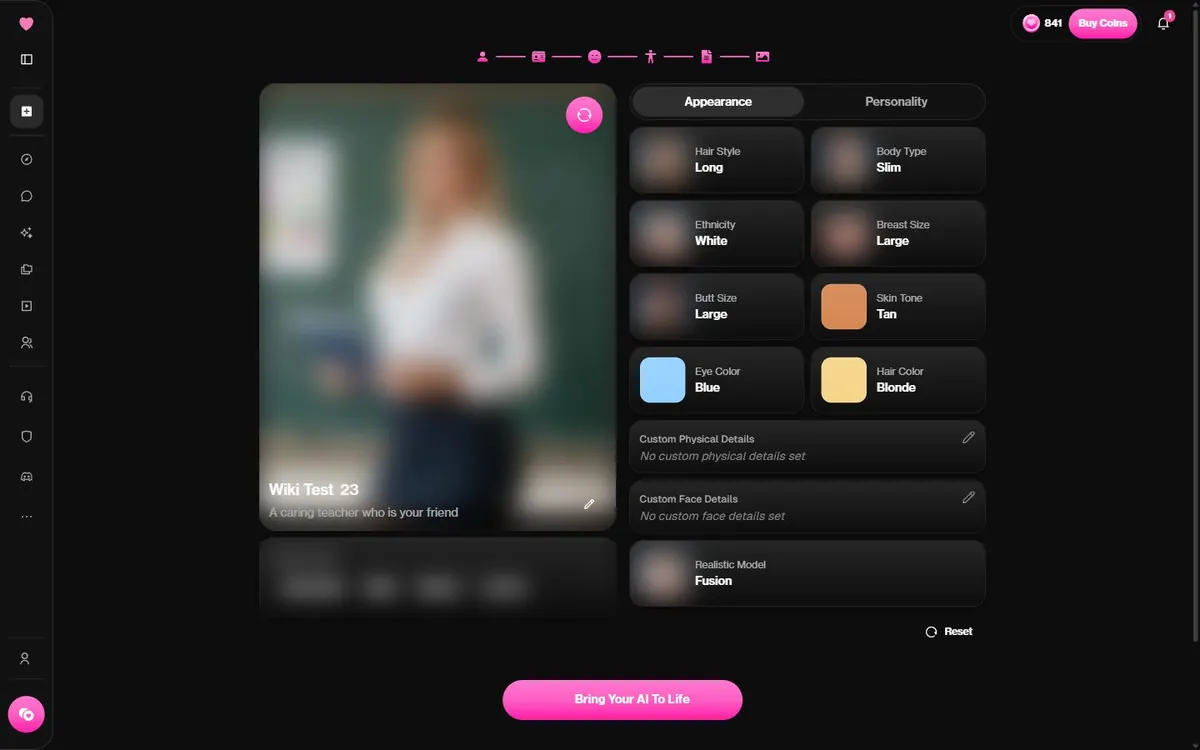This screenshot has width=1200, height=750.
Task: Open the users group icon
Action: pyautogui.click(x=26, y=343)
